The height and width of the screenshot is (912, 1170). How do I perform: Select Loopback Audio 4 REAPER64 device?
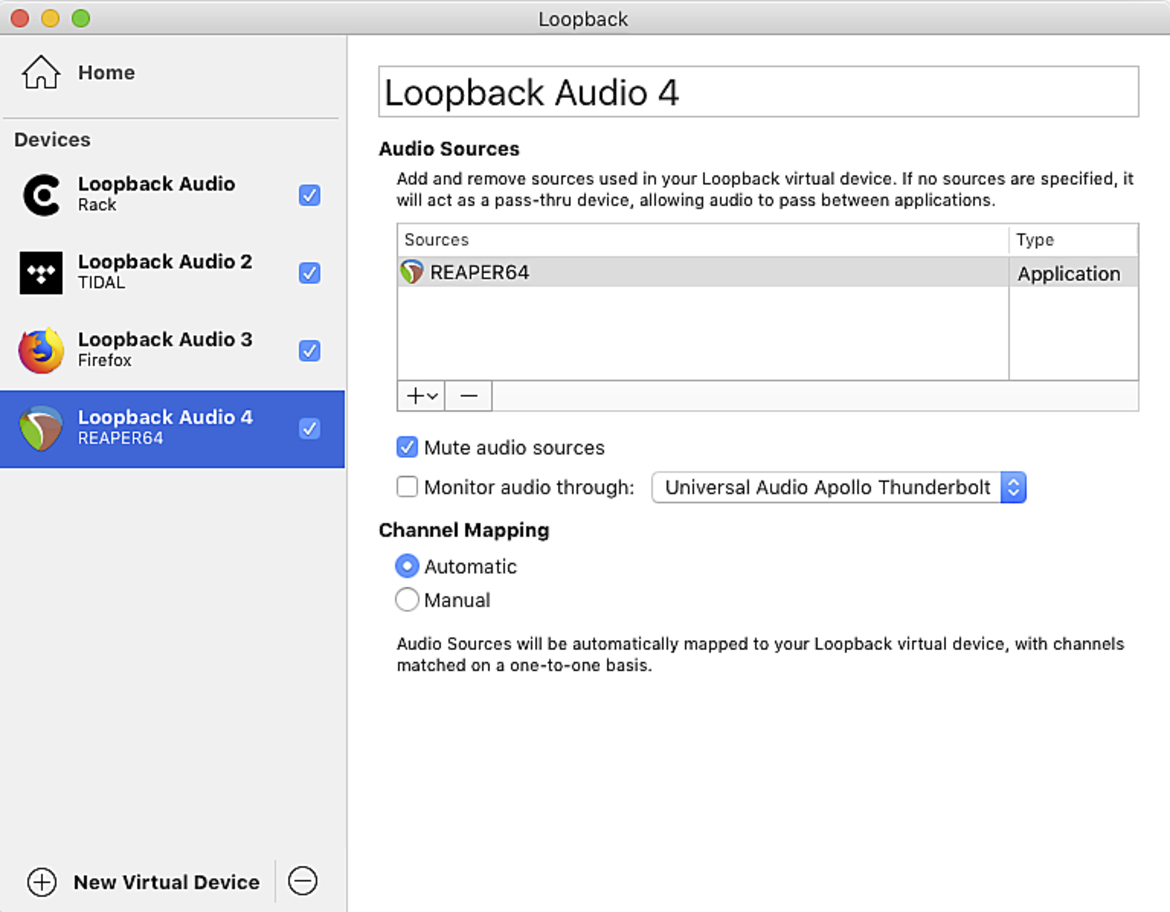click(x=172, y=429)
